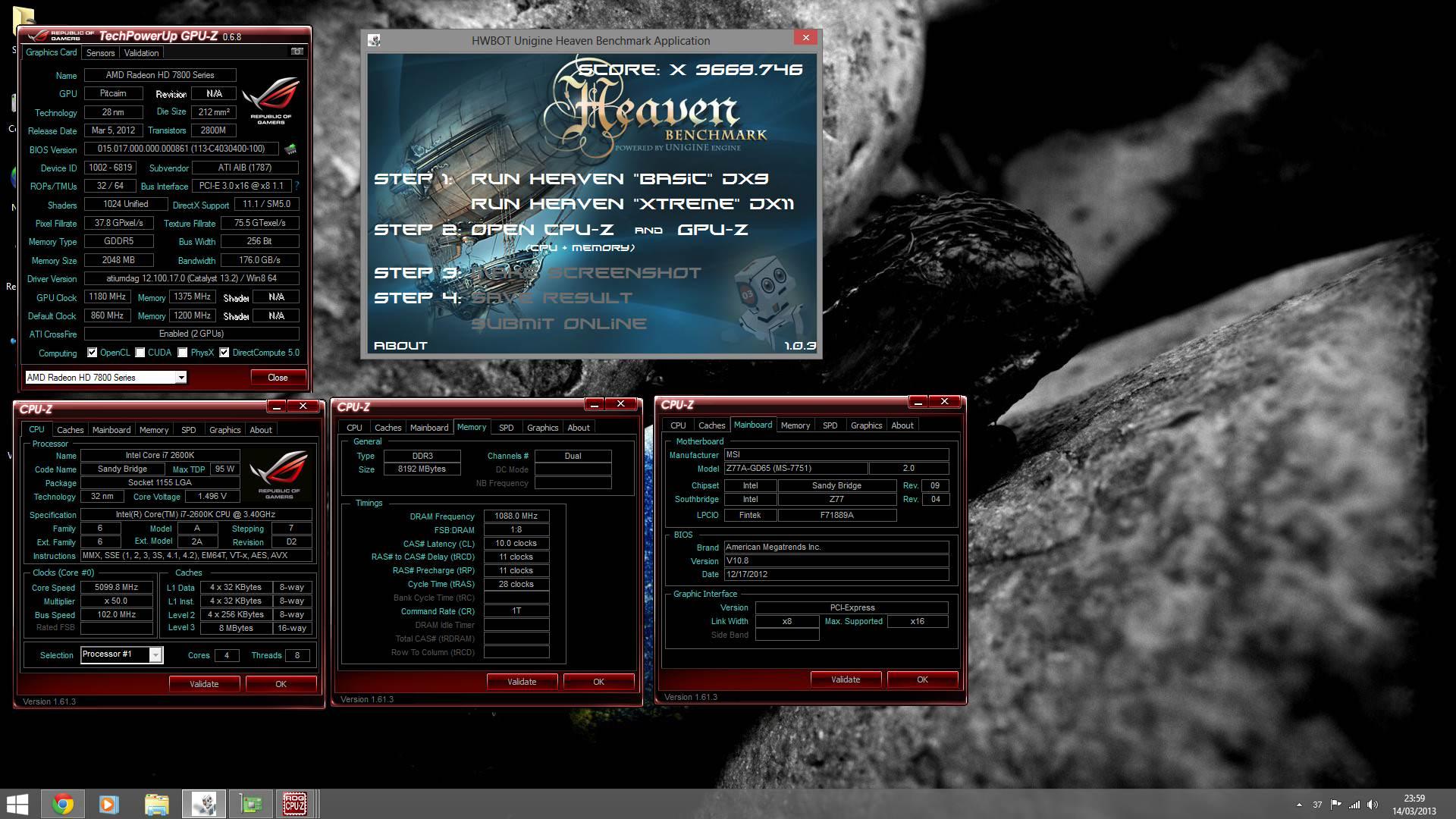Open the Windows Start button
This screenshot has width=1456, height=819.
[17, 804]
